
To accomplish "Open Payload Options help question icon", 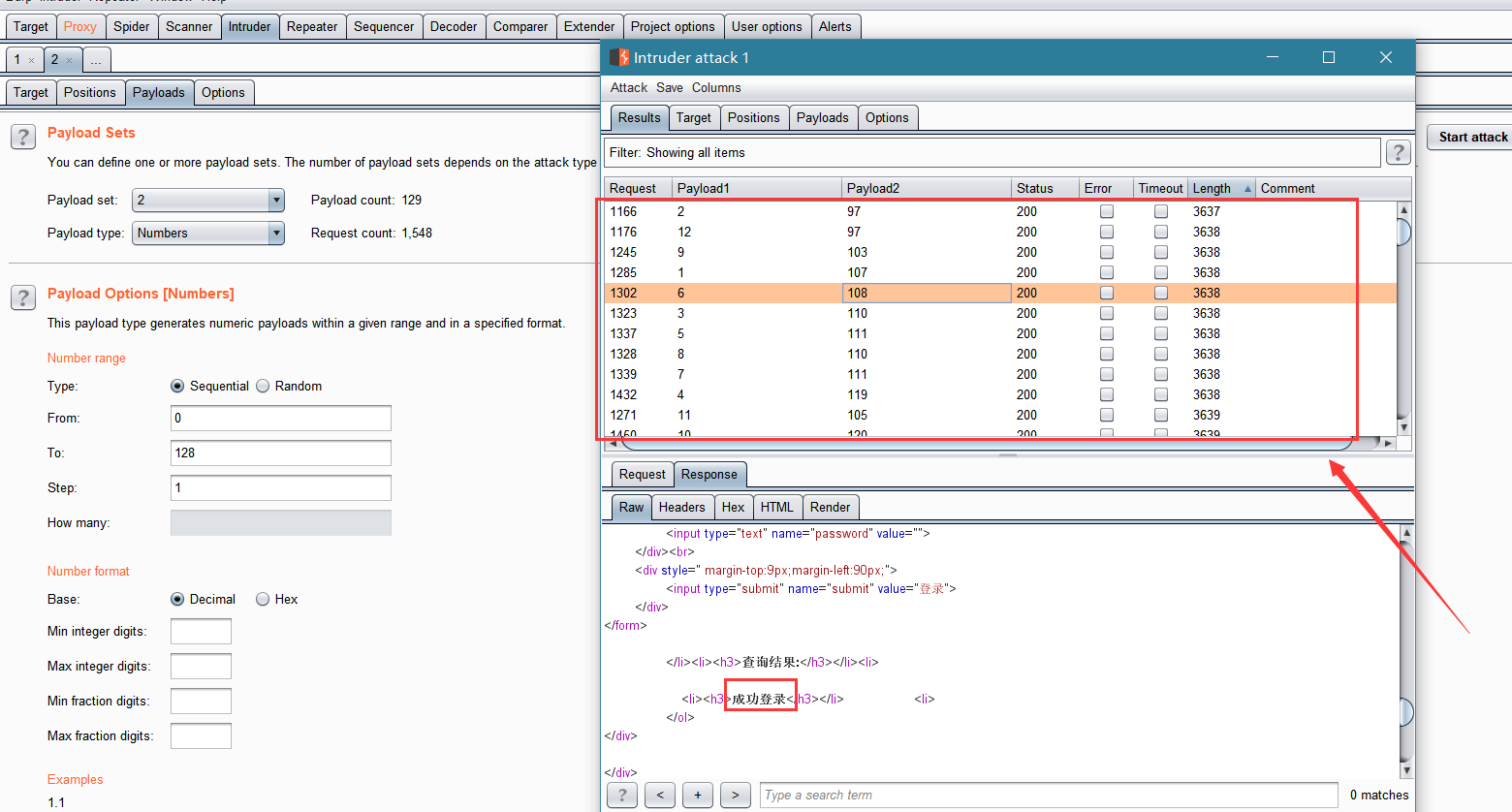I will (x=23, y=297).
